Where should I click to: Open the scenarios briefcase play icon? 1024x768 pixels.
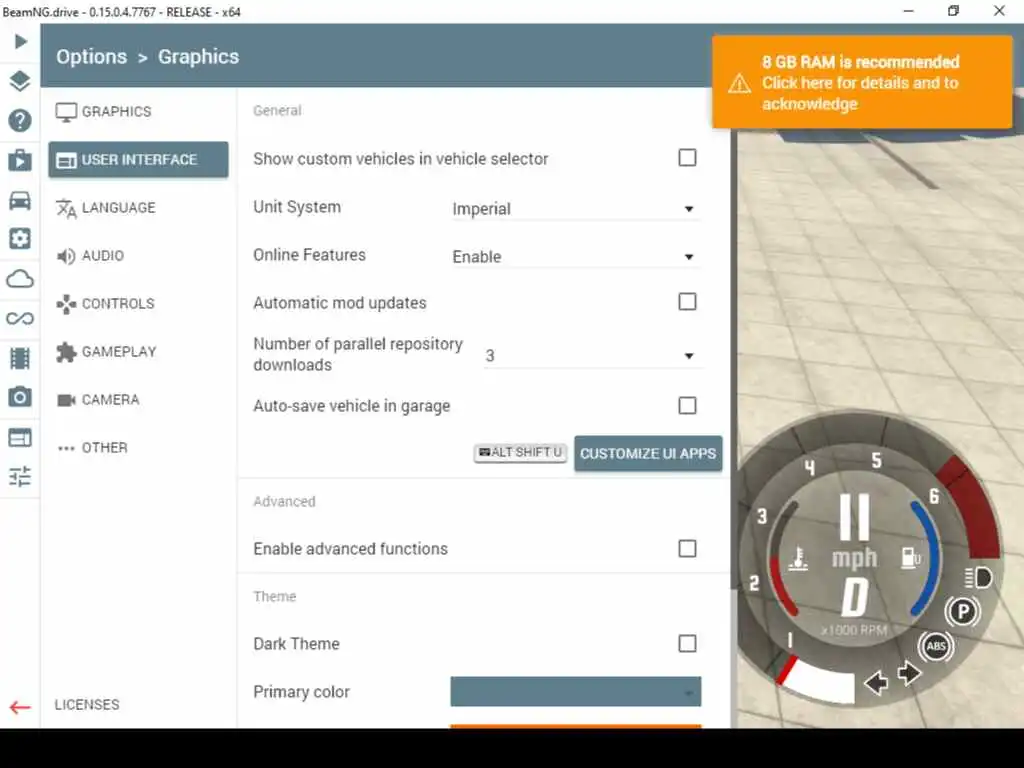click(20, 160)
